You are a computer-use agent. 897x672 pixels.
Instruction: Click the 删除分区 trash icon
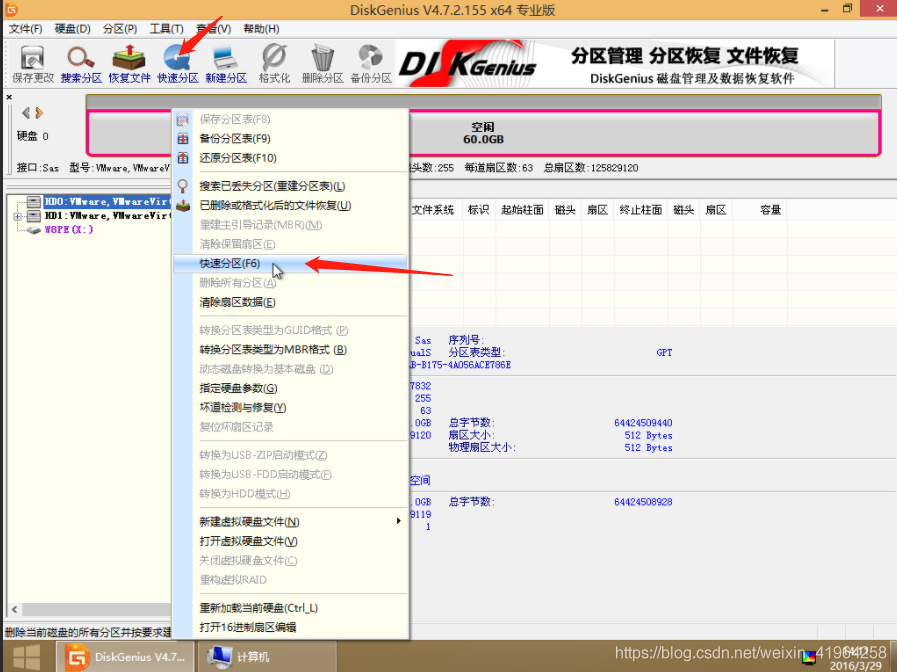pos(322,64)
